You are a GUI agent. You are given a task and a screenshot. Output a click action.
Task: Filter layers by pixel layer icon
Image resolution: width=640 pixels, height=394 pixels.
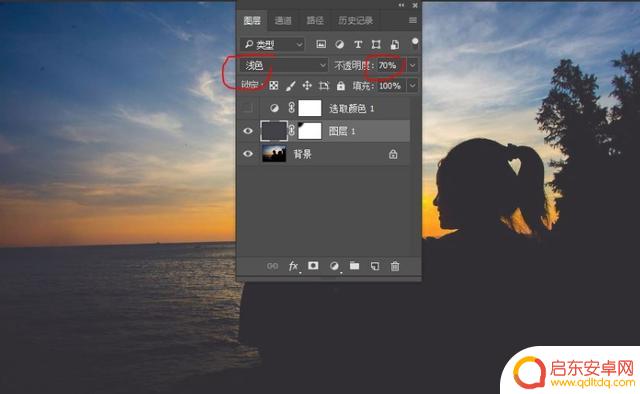pyautogui.click(x=321, y=45)
